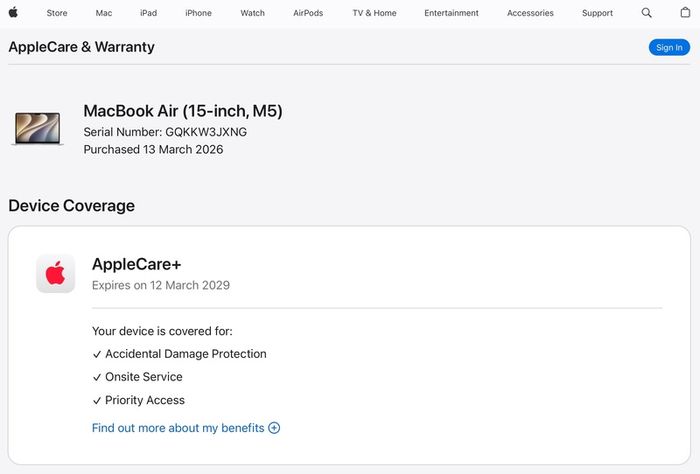This screenshot has width=700, height=474.
Task: Click Your device is covered for text
Action: [x=162, y=331]
